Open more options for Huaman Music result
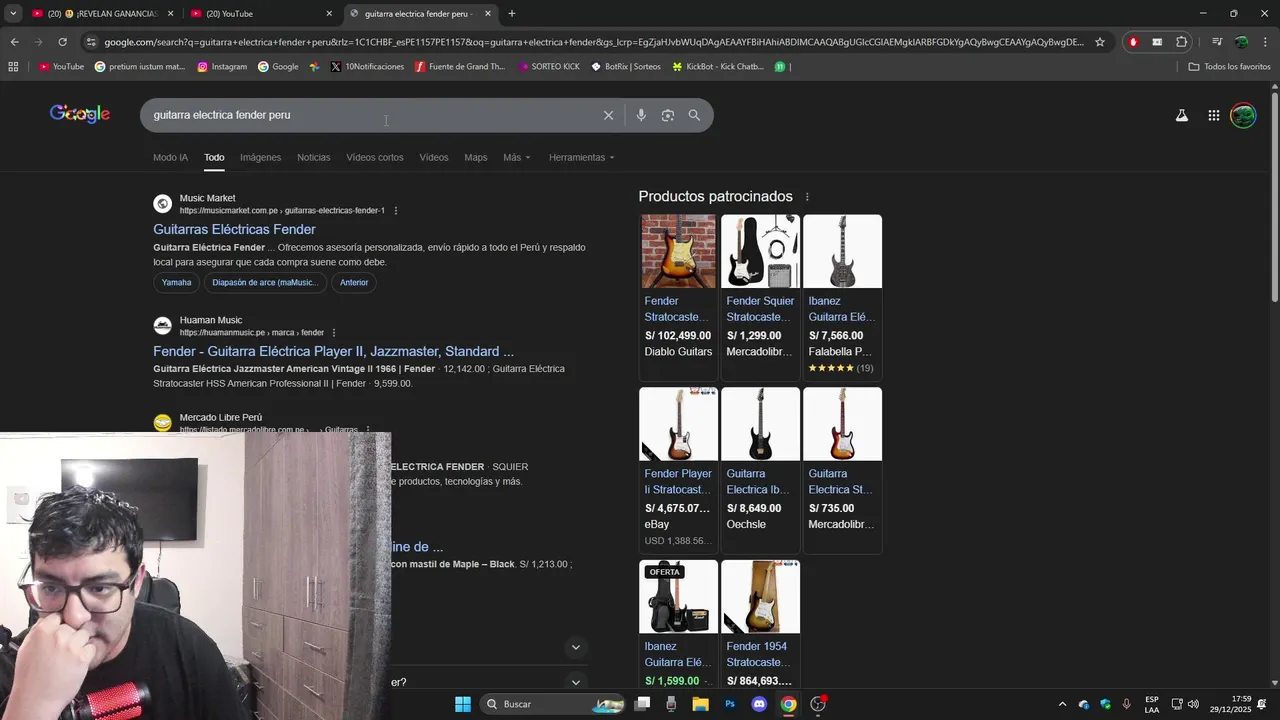The image size is (1280, 720). pyautogui.click(x=334, y=333)
